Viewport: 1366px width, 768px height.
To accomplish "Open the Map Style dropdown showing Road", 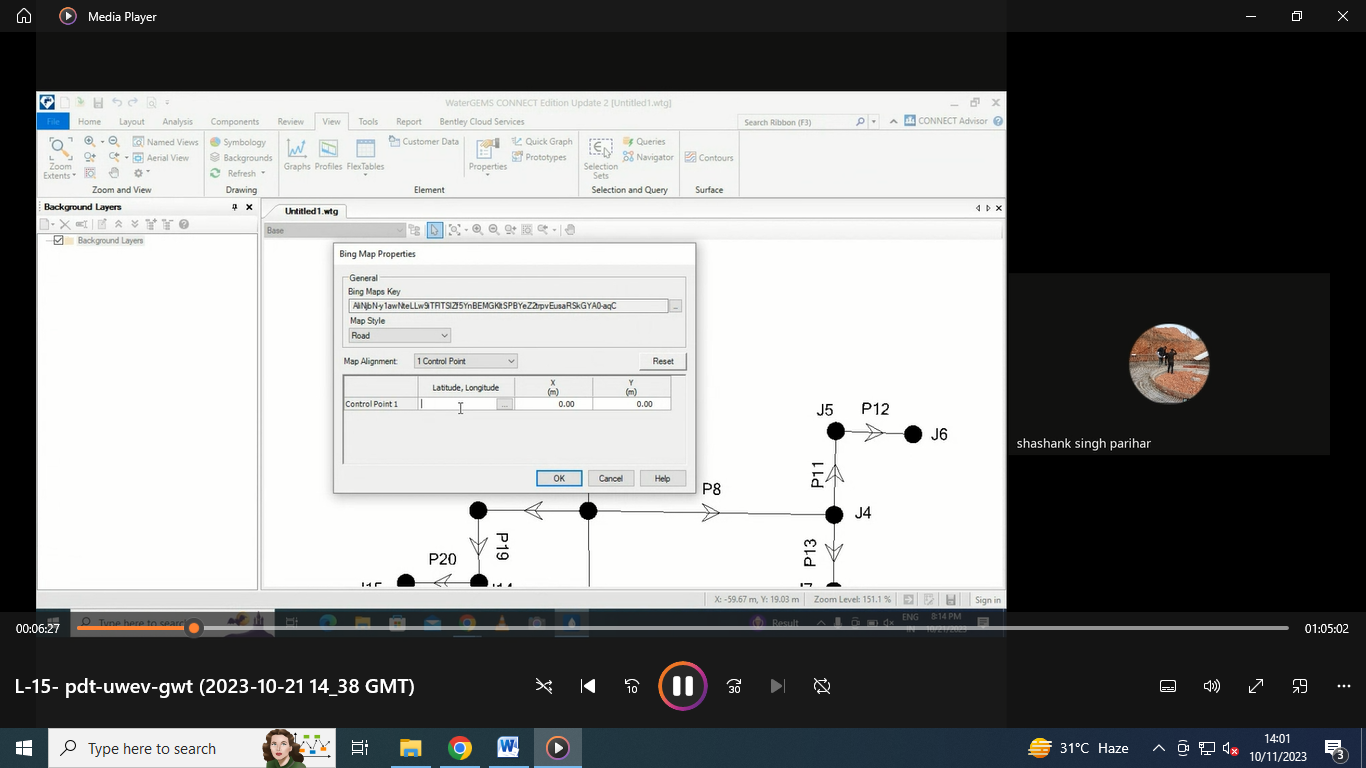I will (400, 336).
